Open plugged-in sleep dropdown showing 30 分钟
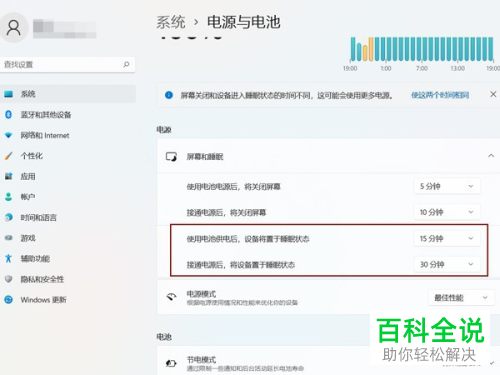 click(447, 264)
